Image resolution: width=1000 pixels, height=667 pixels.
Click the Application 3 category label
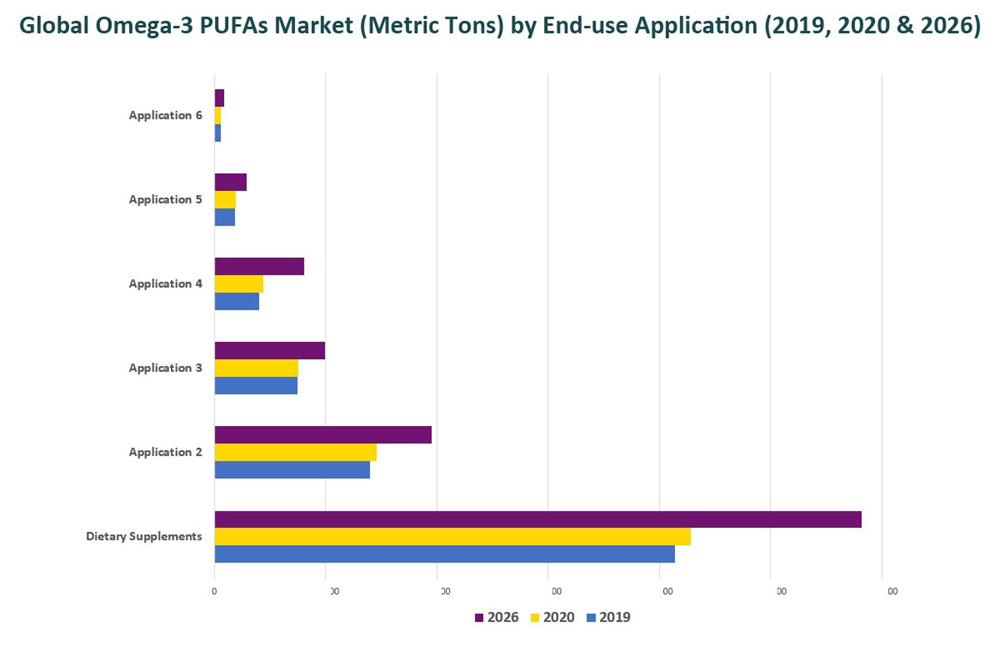(x=165, y=368)
